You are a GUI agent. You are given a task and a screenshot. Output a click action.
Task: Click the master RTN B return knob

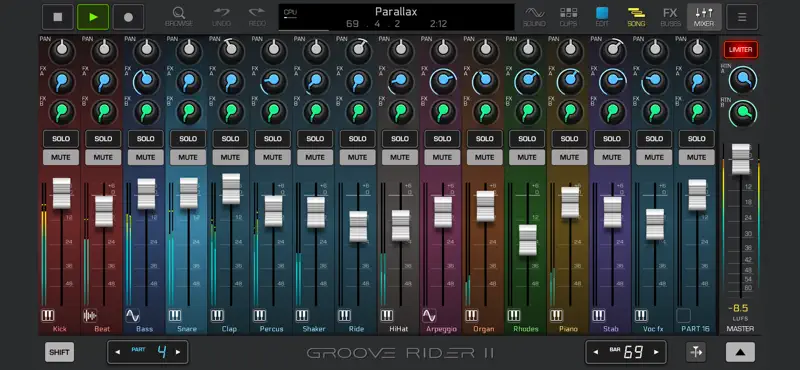coord(743,114)
